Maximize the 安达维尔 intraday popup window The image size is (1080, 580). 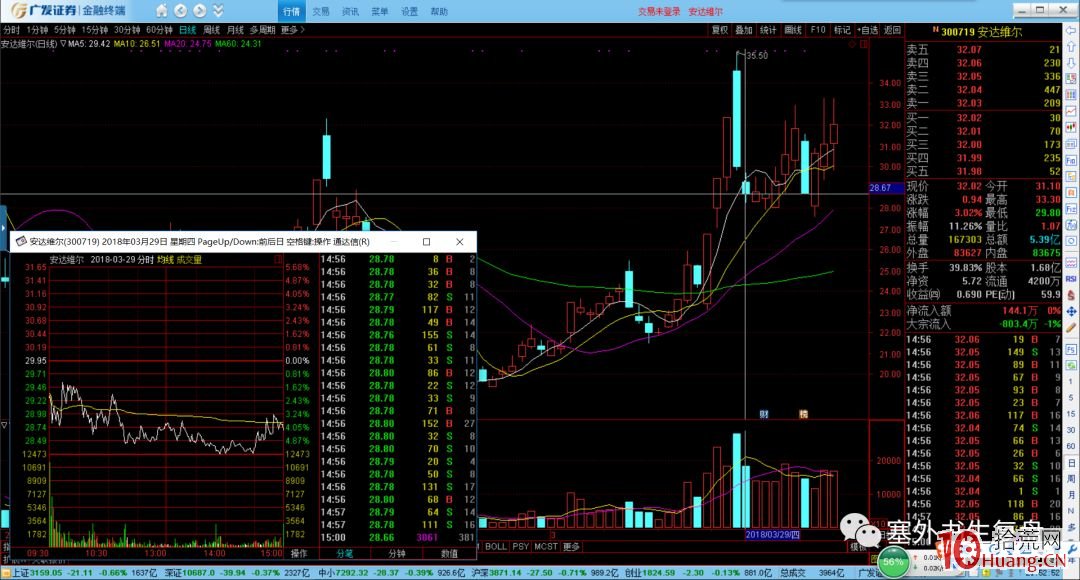[426, 242]
